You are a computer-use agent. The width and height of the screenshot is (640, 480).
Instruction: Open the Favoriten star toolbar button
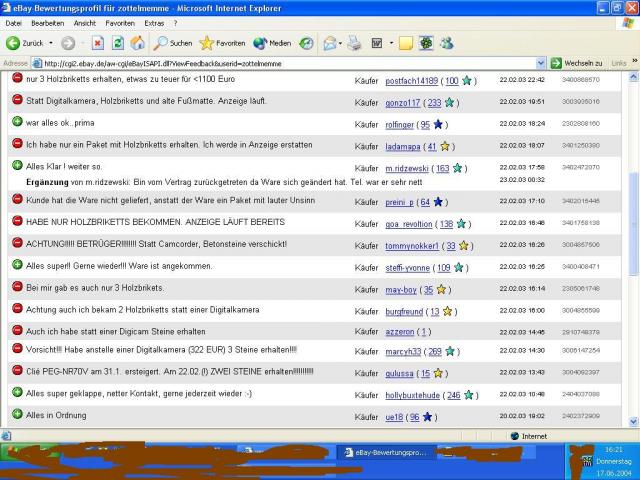222,43
